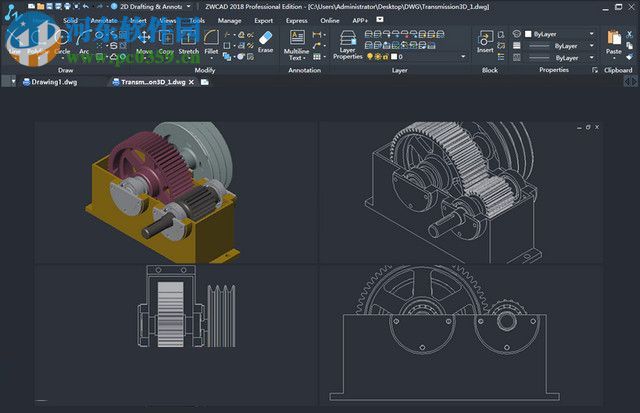640x413 pixels.
Task: Click the Insert block tool
Action: [485, 42]
